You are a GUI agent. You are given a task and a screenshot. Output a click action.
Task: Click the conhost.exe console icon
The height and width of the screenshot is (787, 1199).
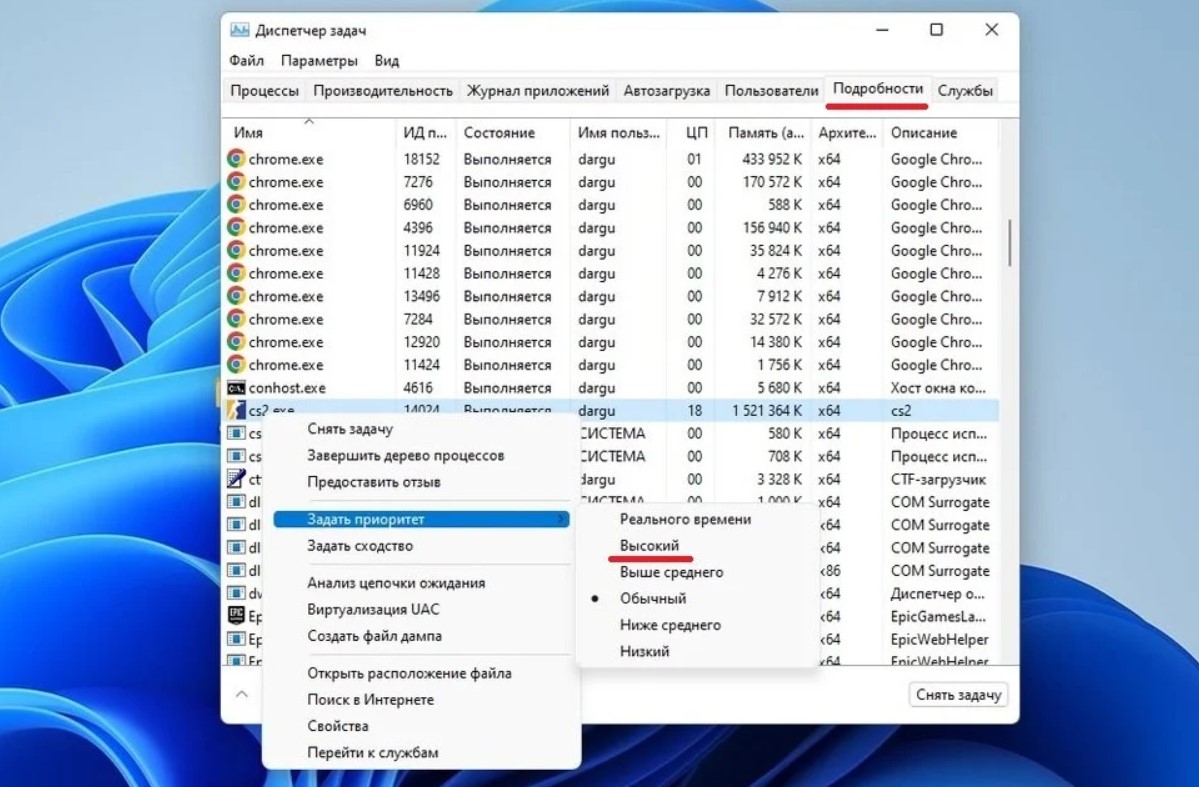pyautogui.click(x=236, y=388)
